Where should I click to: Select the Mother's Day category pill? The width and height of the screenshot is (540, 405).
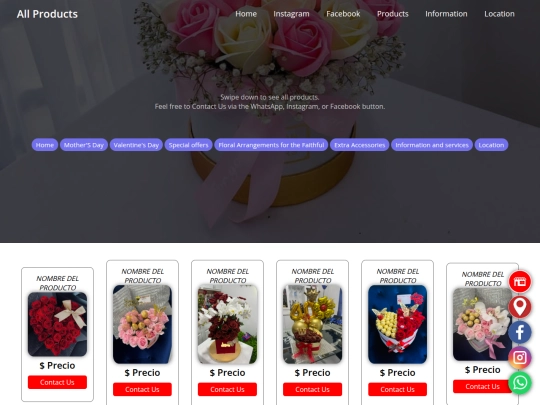click(84, 145)
